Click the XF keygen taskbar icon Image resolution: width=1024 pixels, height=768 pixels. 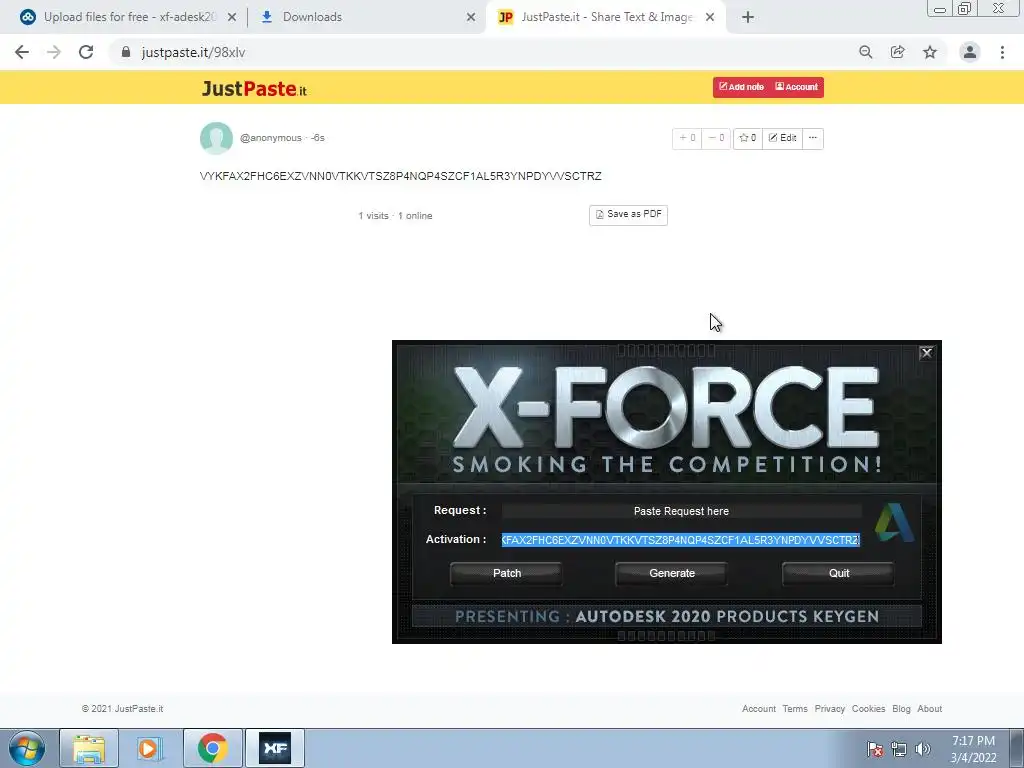[275, 748]
